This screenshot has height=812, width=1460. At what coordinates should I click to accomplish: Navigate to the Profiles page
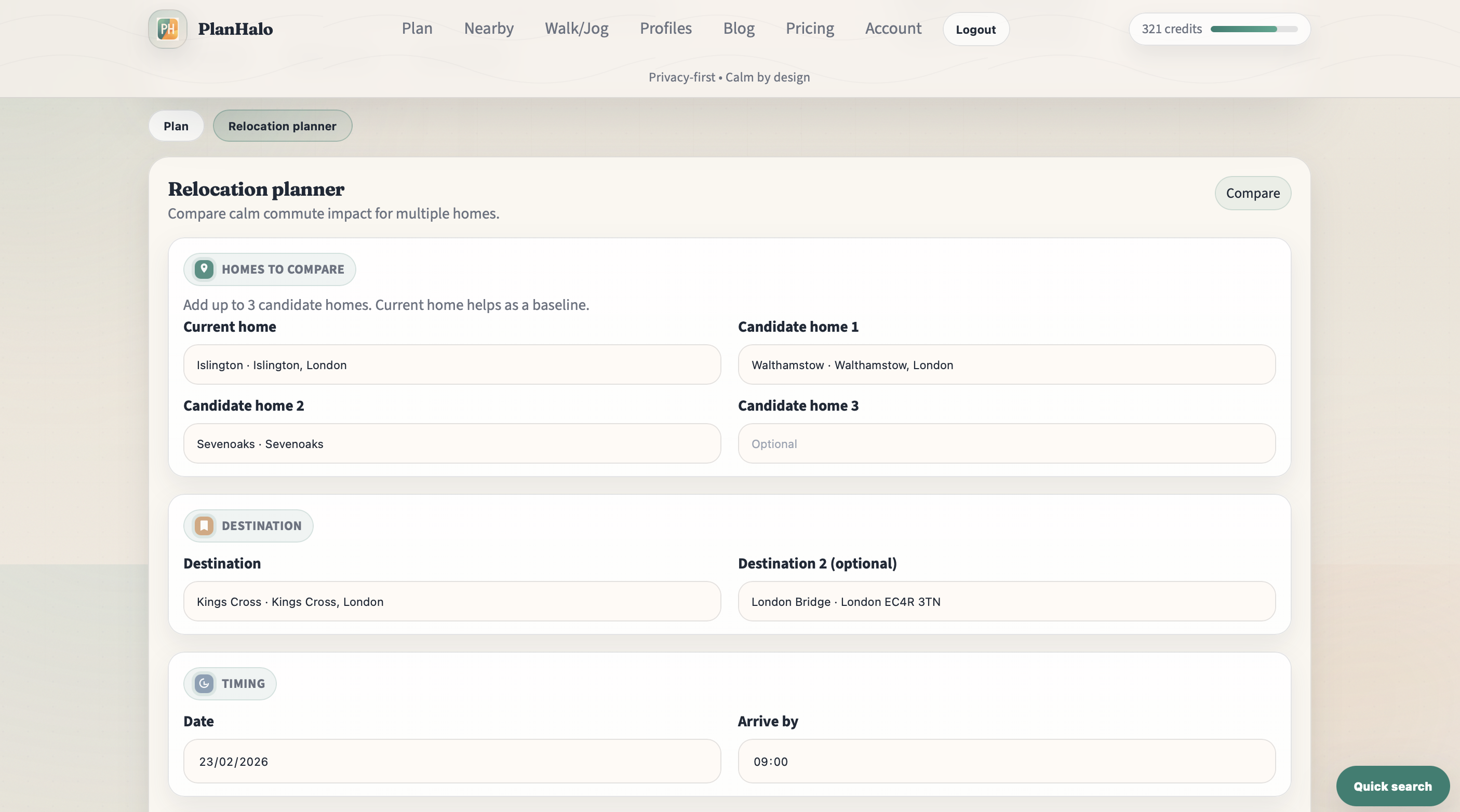coord(665,29)
